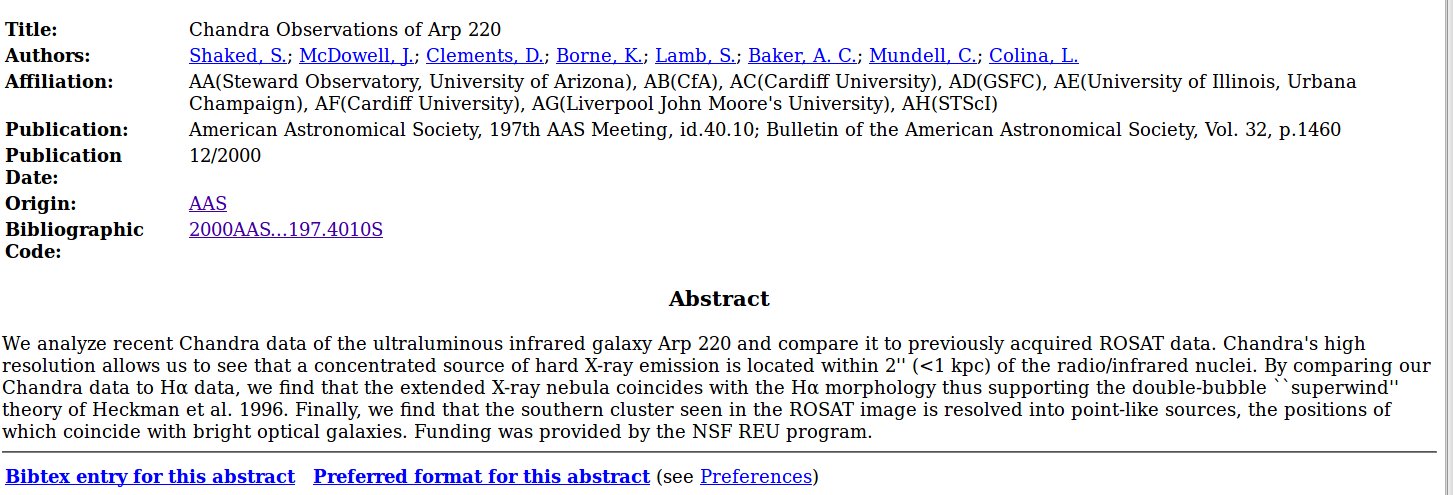Image resolution: width=1453 pixels, height=495 pixels.
Task: Open the Preferences link
Action: pos(755,476)
